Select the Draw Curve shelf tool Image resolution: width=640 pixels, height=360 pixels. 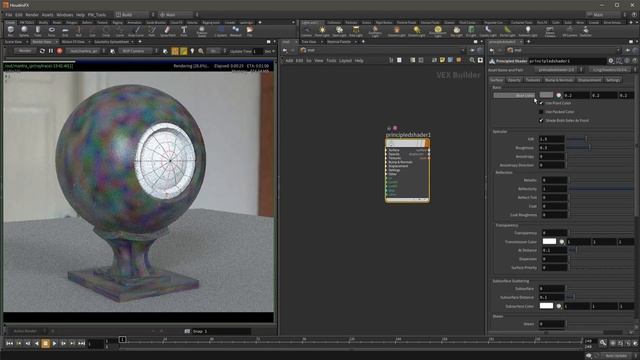tap(136, 31)
